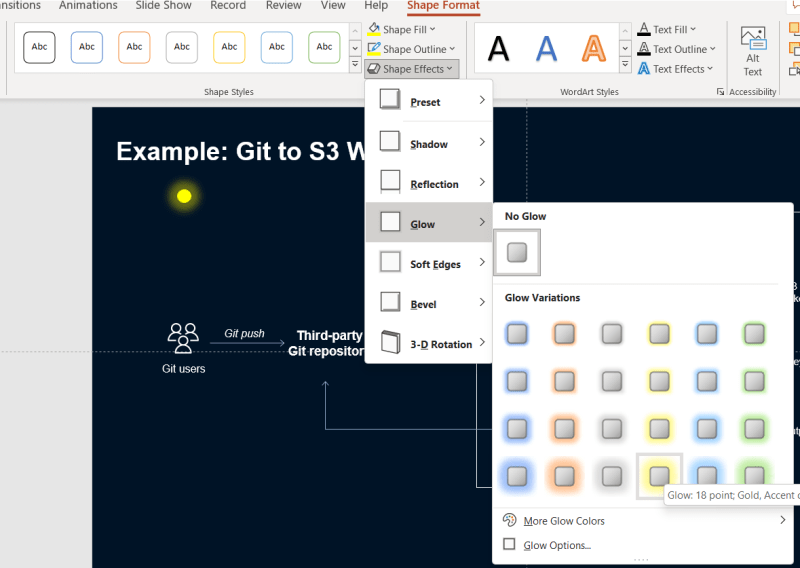Apply first-row orange glow variation
800x568 pixels.
click(564, 334)
